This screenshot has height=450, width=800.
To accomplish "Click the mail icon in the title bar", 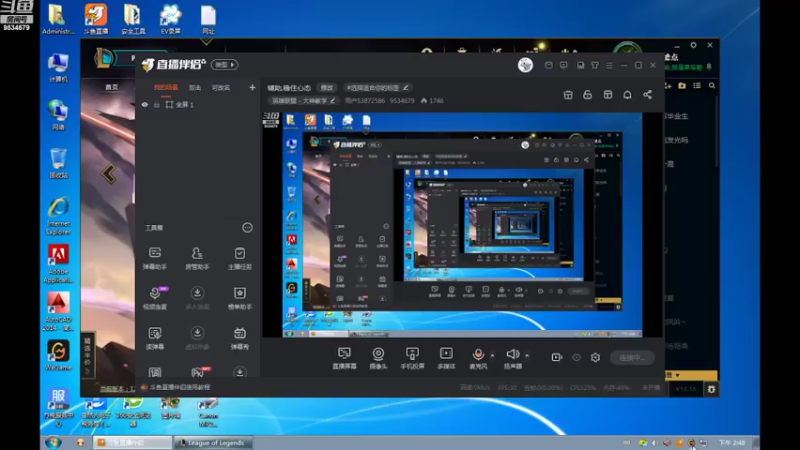I will point(548,65).
